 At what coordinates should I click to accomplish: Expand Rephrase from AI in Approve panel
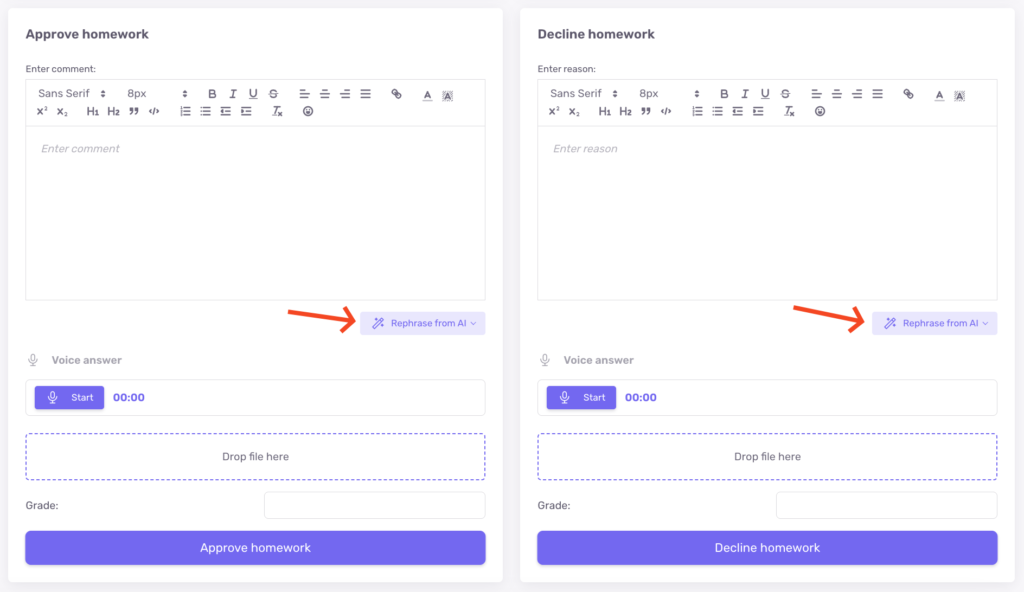coord(422,323)
